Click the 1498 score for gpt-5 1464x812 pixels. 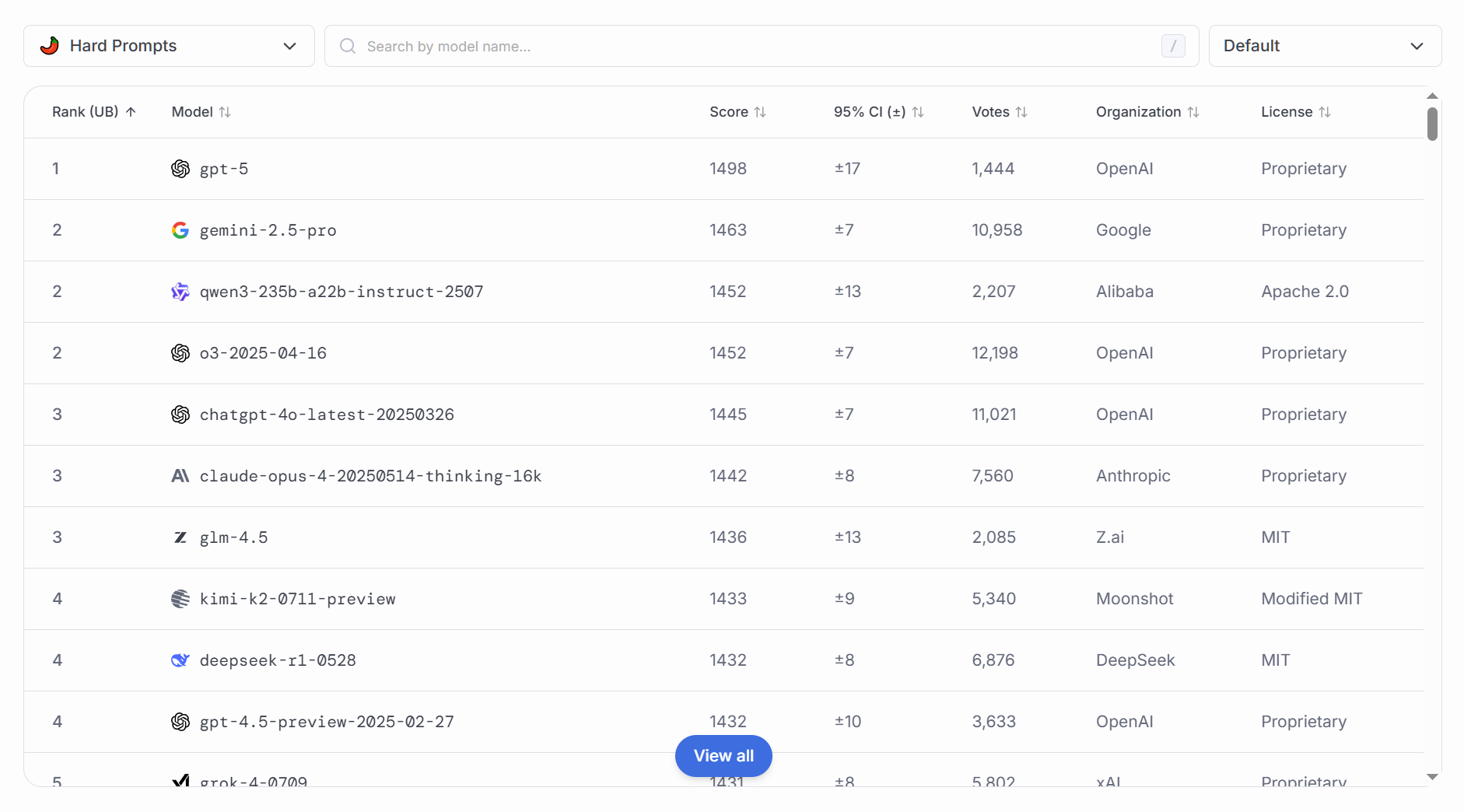pos(728,169)
